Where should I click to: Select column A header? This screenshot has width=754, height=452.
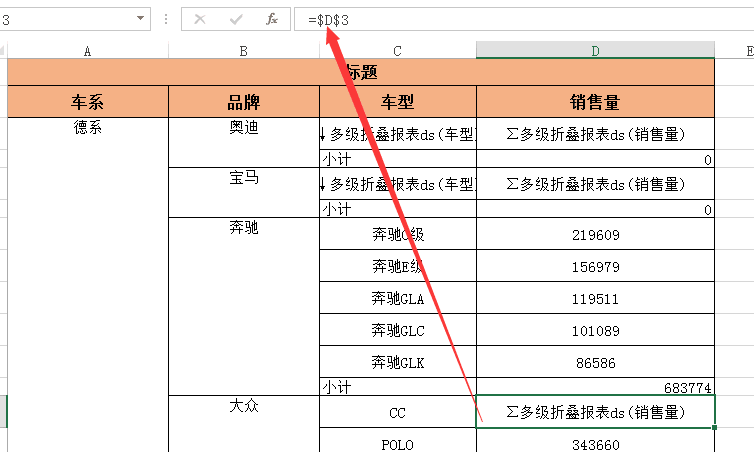coord(88,50)
